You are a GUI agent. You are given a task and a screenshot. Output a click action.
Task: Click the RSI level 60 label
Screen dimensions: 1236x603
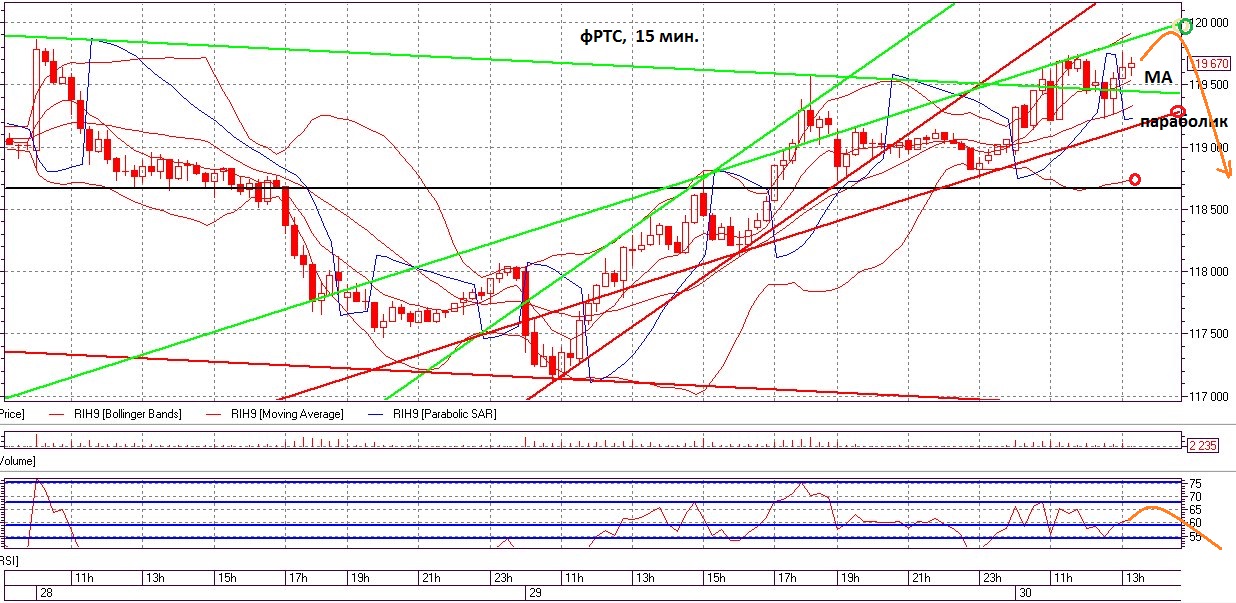pyautogui.click(x=1194, y=523)
